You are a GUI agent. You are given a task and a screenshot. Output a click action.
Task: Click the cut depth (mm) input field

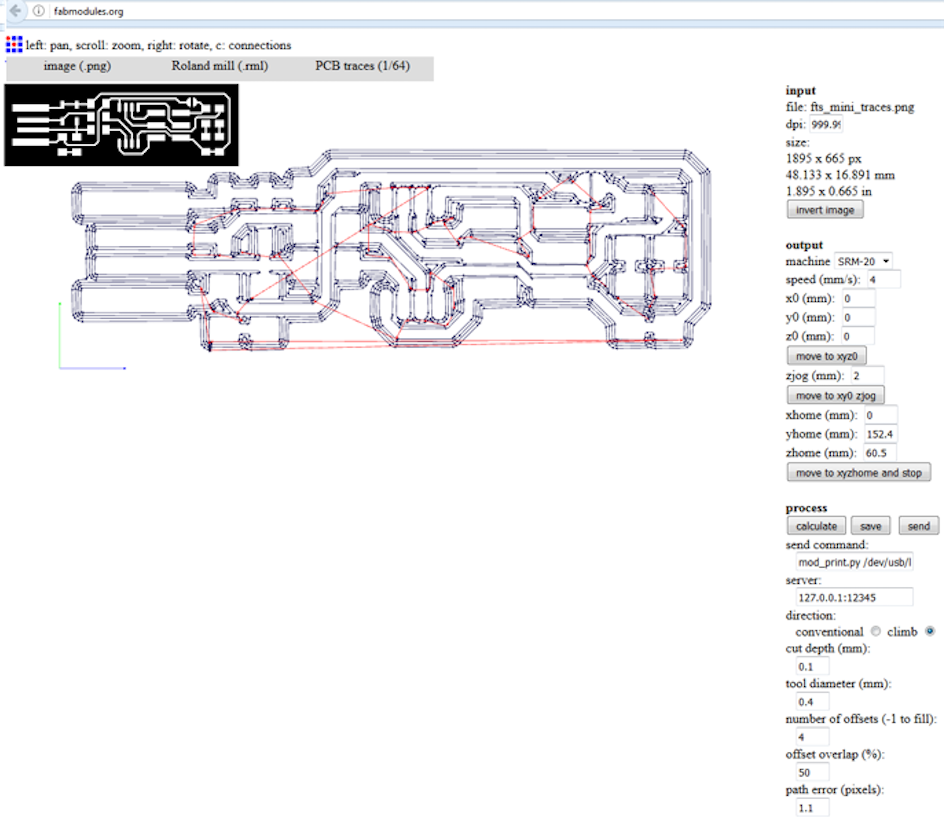pyautogui.click(x=812, y=666)
